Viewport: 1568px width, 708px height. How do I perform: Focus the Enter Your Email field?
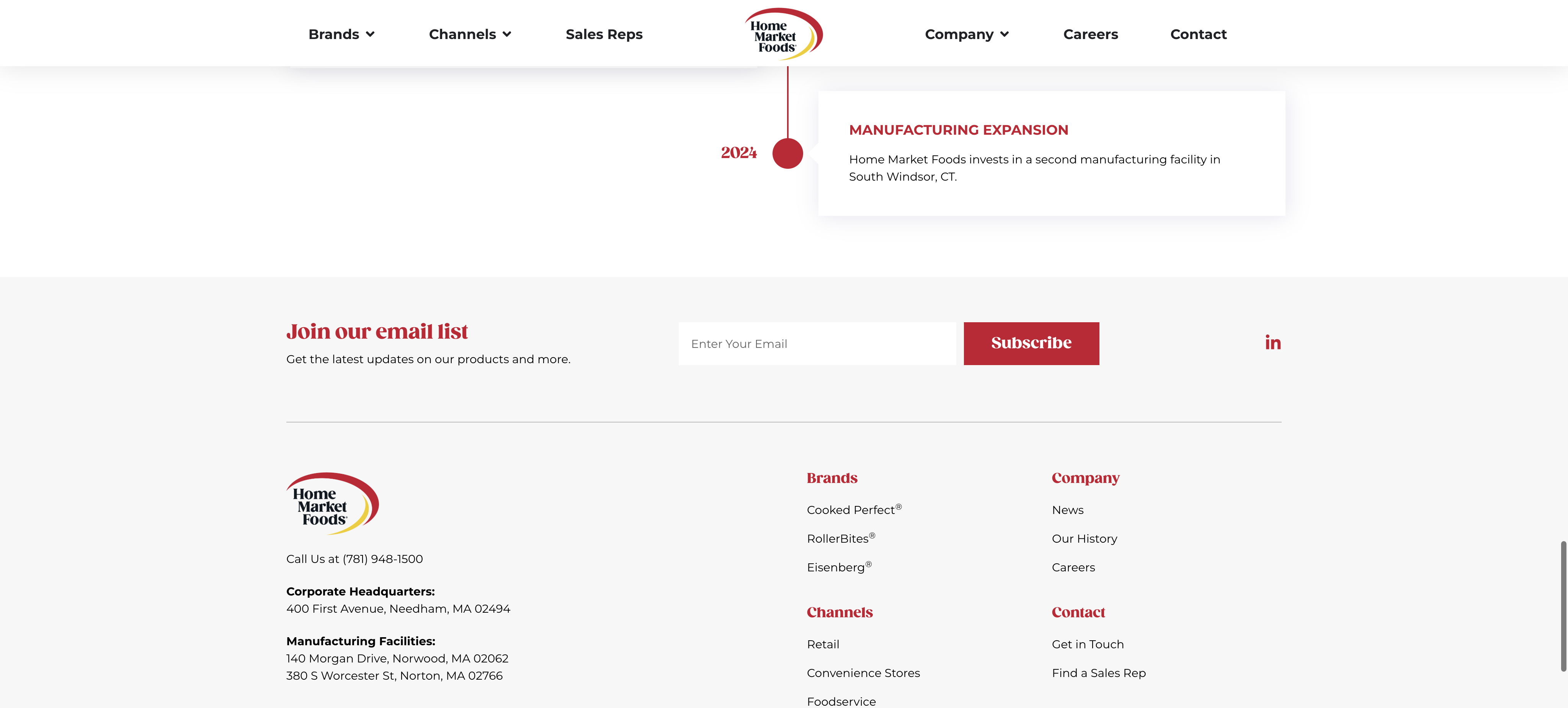tap(817, 344)
